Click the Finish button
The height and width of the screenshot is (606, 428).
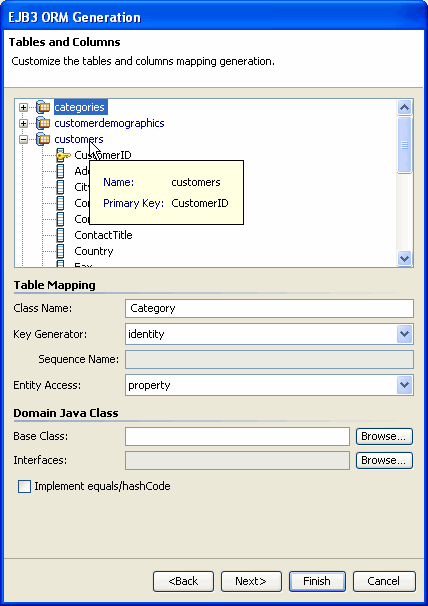click(317, 581)
